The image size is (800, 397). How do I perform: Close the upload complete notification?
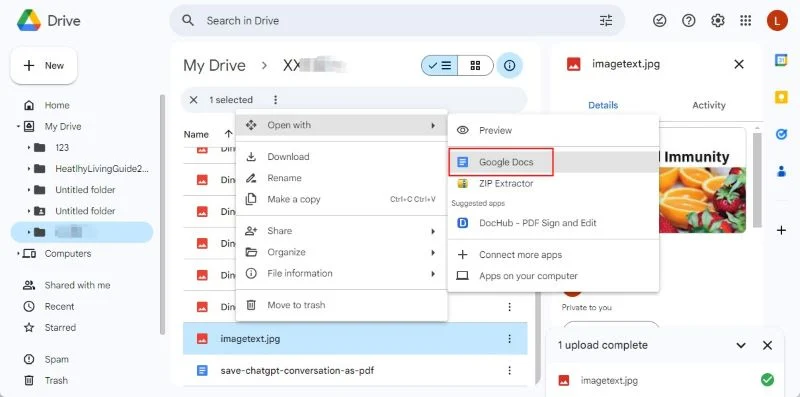(767, 345)
